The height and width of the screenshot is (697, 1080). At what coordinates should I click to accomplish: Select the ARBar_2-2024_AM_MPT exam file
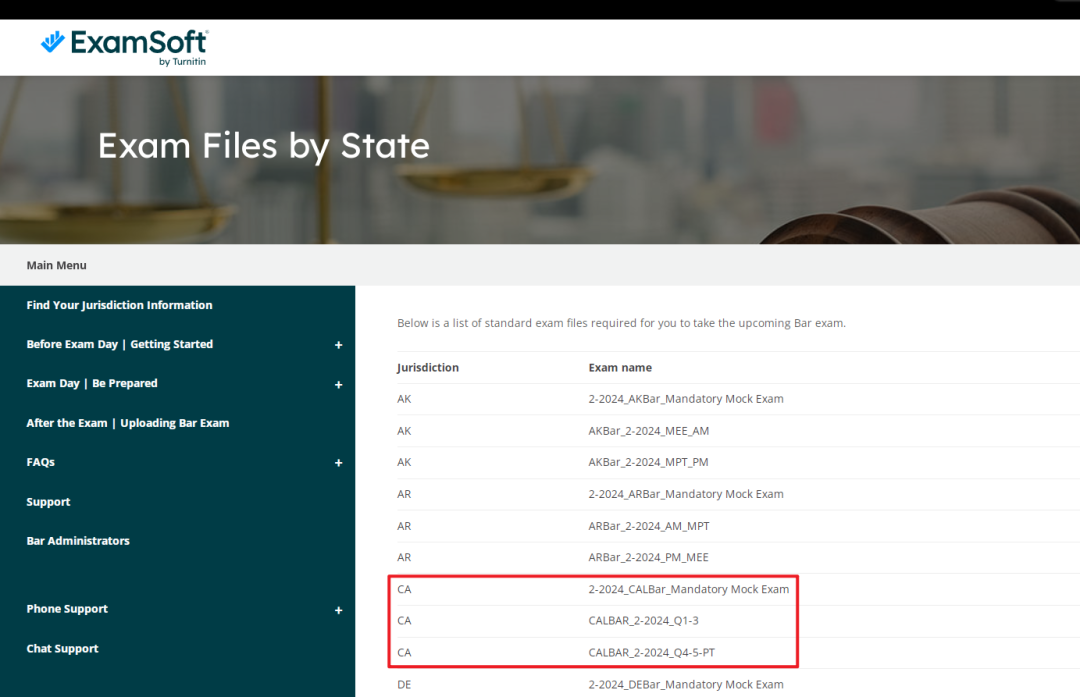(649, 526)
